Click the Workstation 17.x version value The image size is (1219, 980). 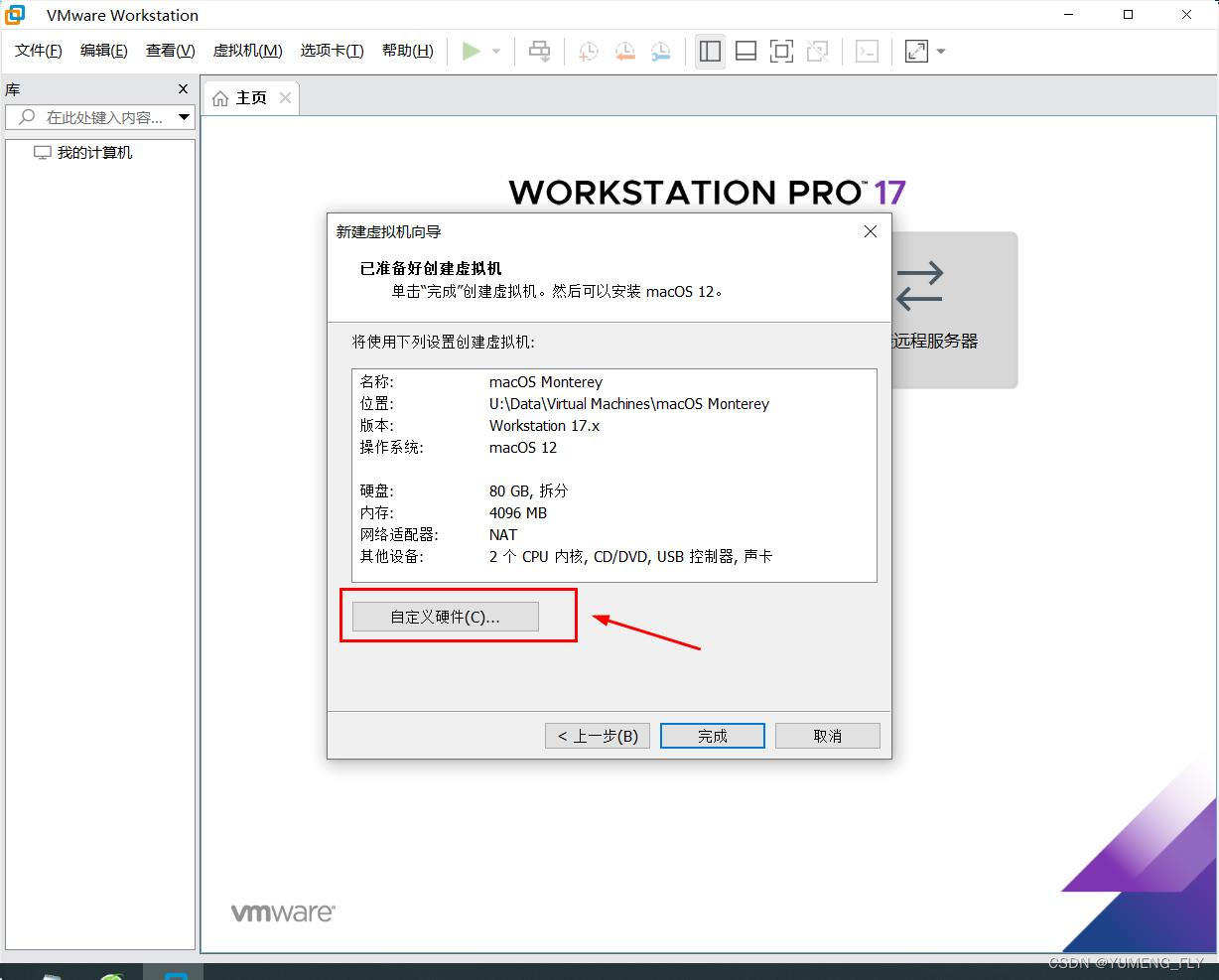pos(545,426)
